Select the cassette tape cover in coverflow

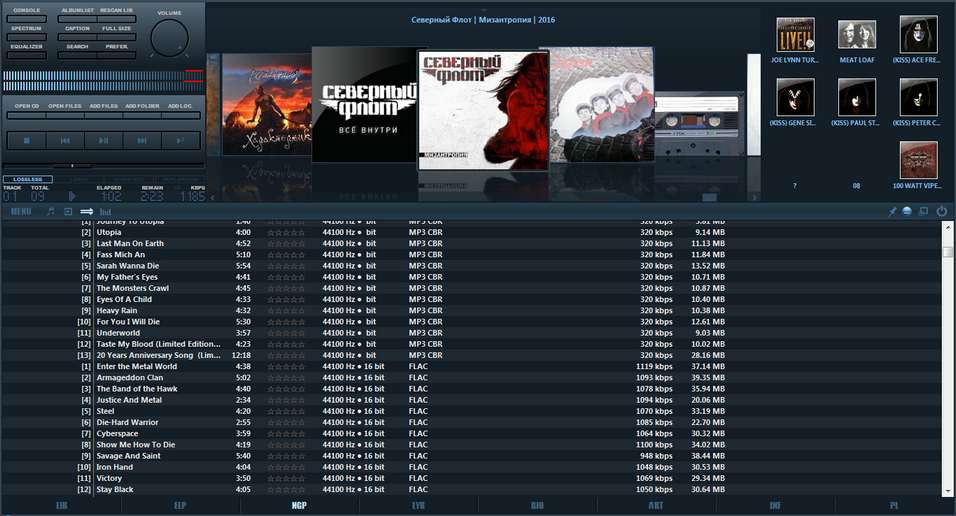click(699, 125)
